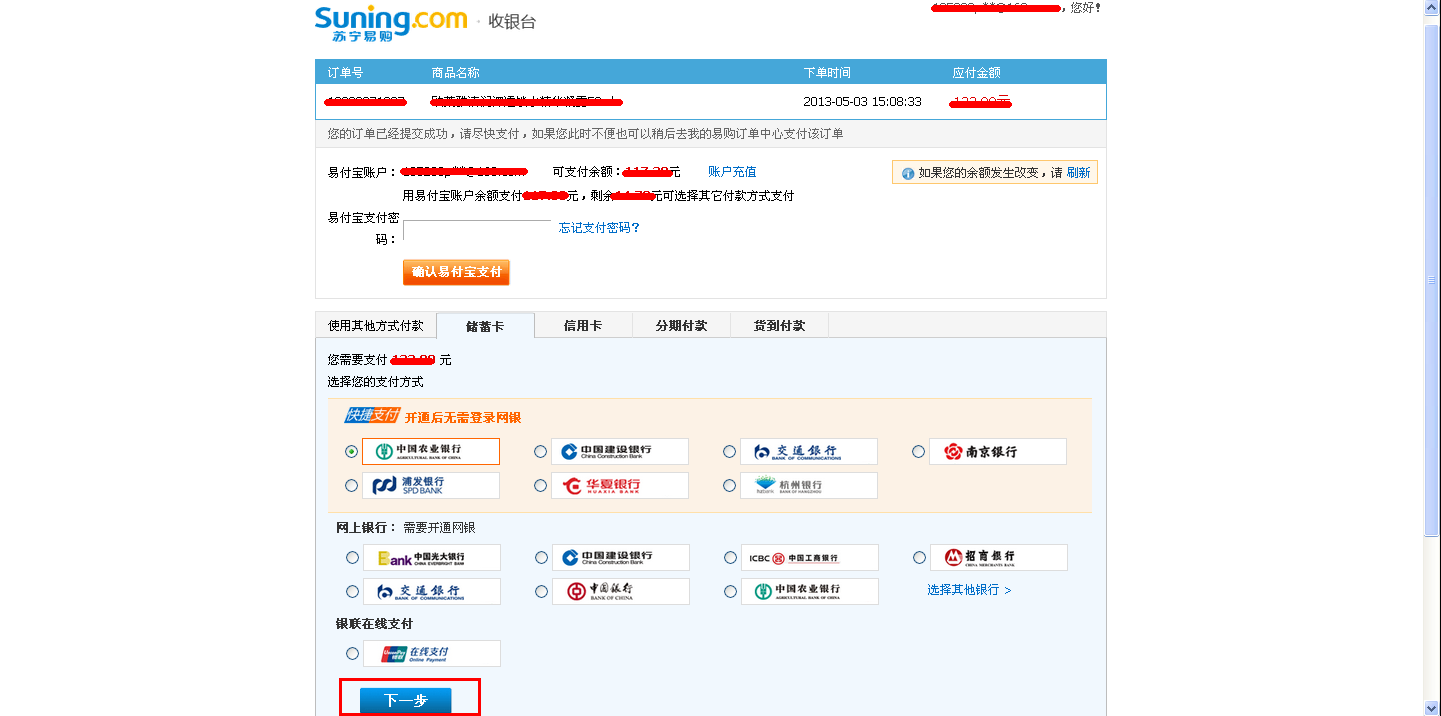Select the China Merchants Bank logo
This screenshot has height=716, width=1441.
(x=998, y=558)
